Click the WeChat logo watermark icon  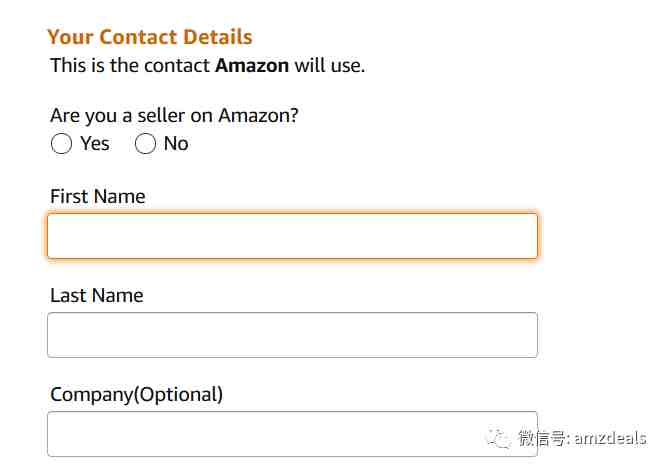pos(498,437)
